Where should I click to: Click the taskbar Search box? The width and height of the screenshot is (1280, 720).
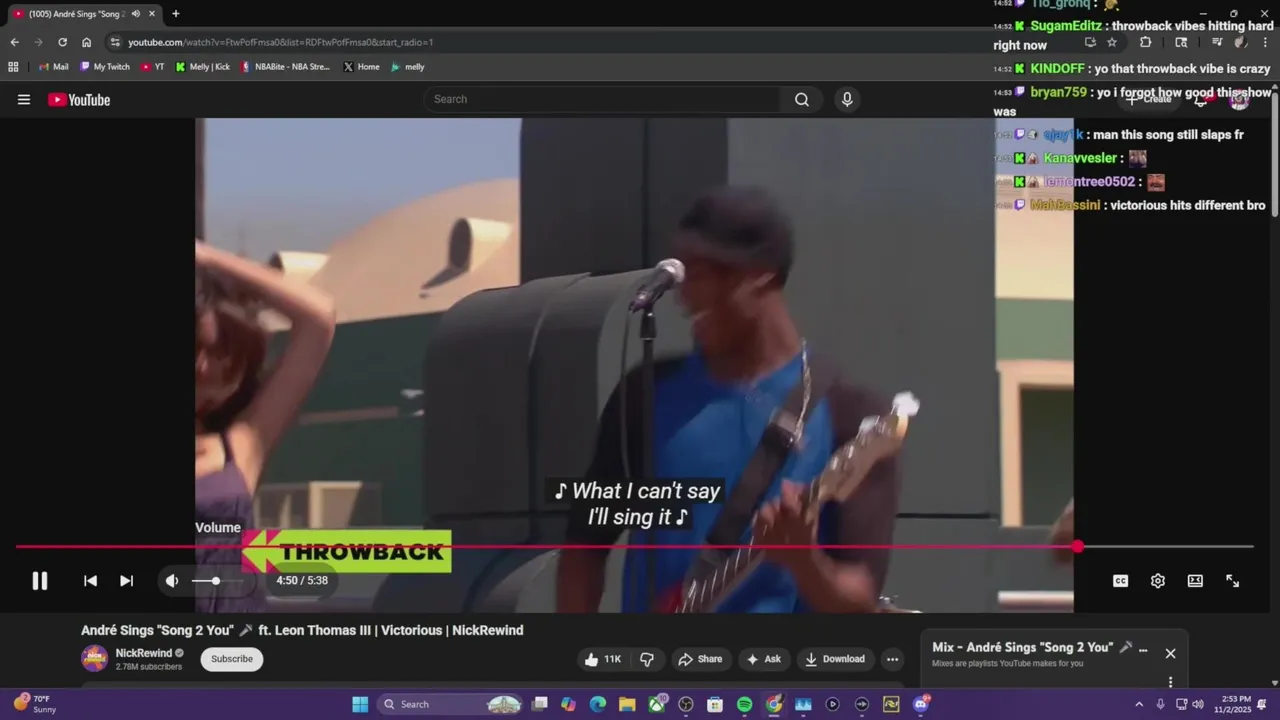tap(450, 704)
